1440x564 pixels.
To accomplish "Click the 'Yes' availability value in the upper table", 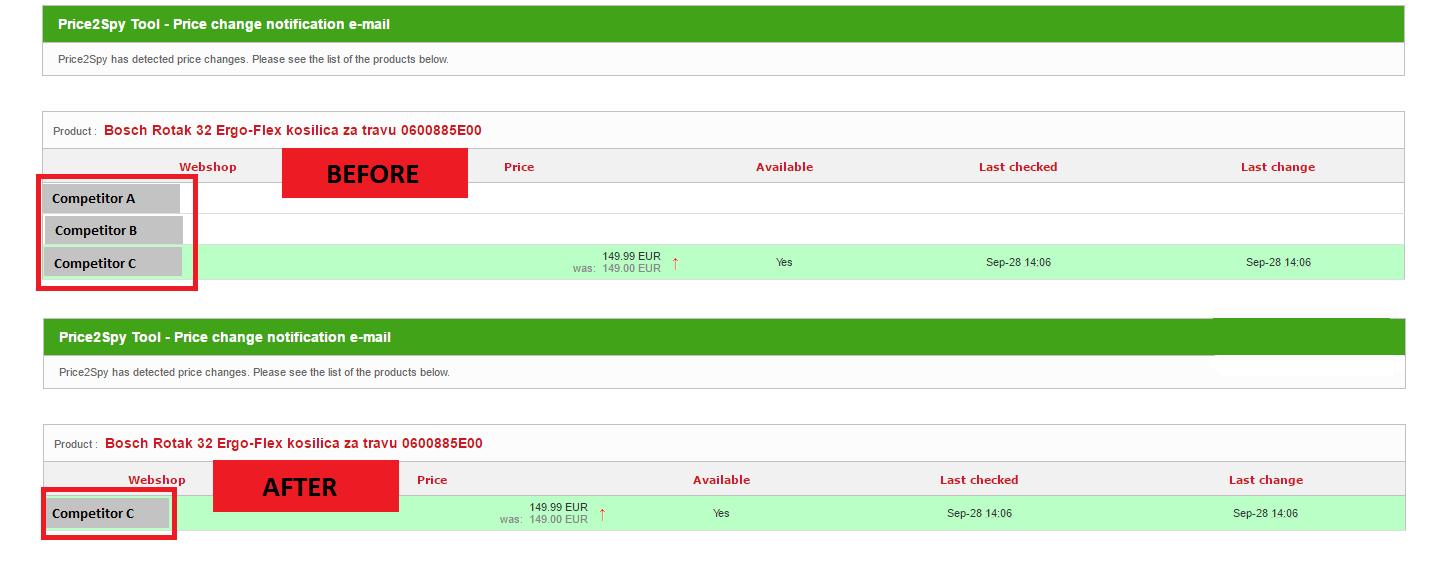I will [x=784, y=262].
